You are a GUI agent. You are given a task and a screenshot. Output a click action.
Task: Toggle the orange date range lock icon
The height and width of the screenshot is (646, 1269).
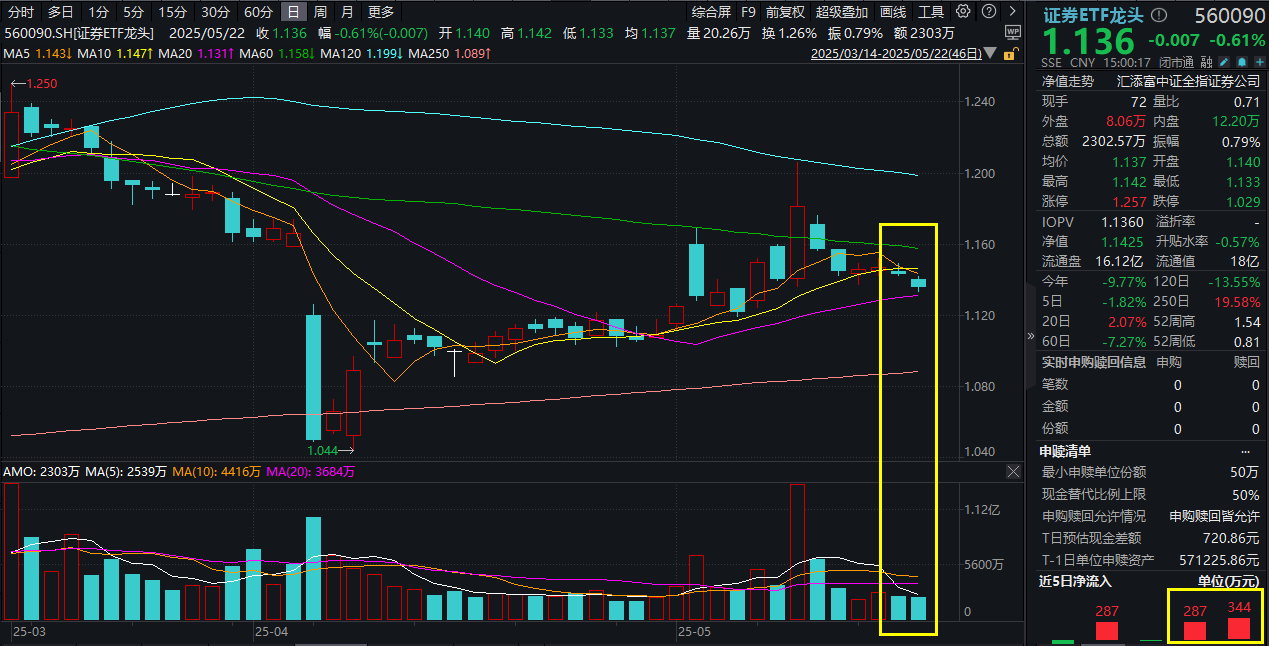(1013, 52)
